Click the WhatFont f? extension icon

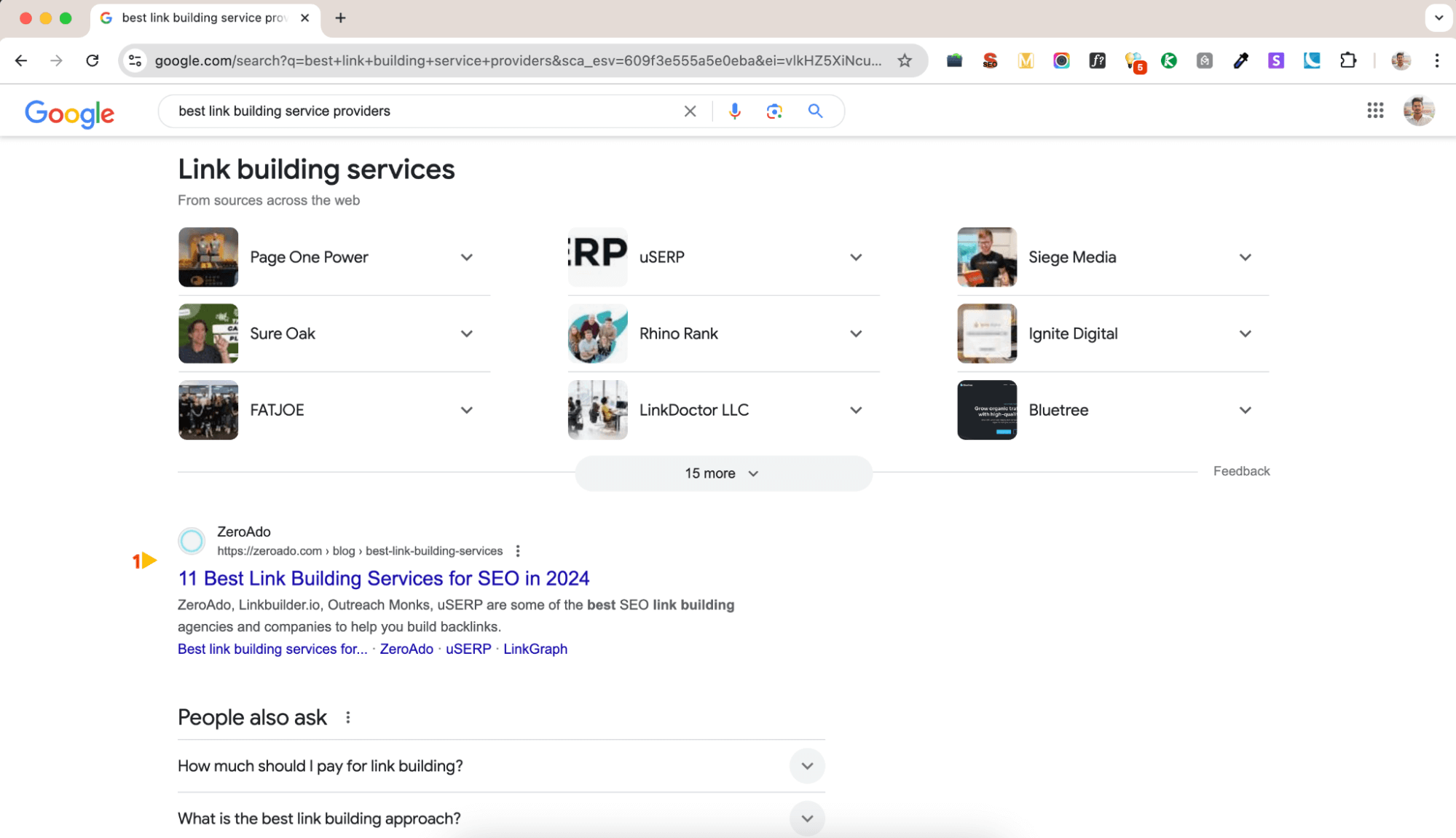[1097, 60]
